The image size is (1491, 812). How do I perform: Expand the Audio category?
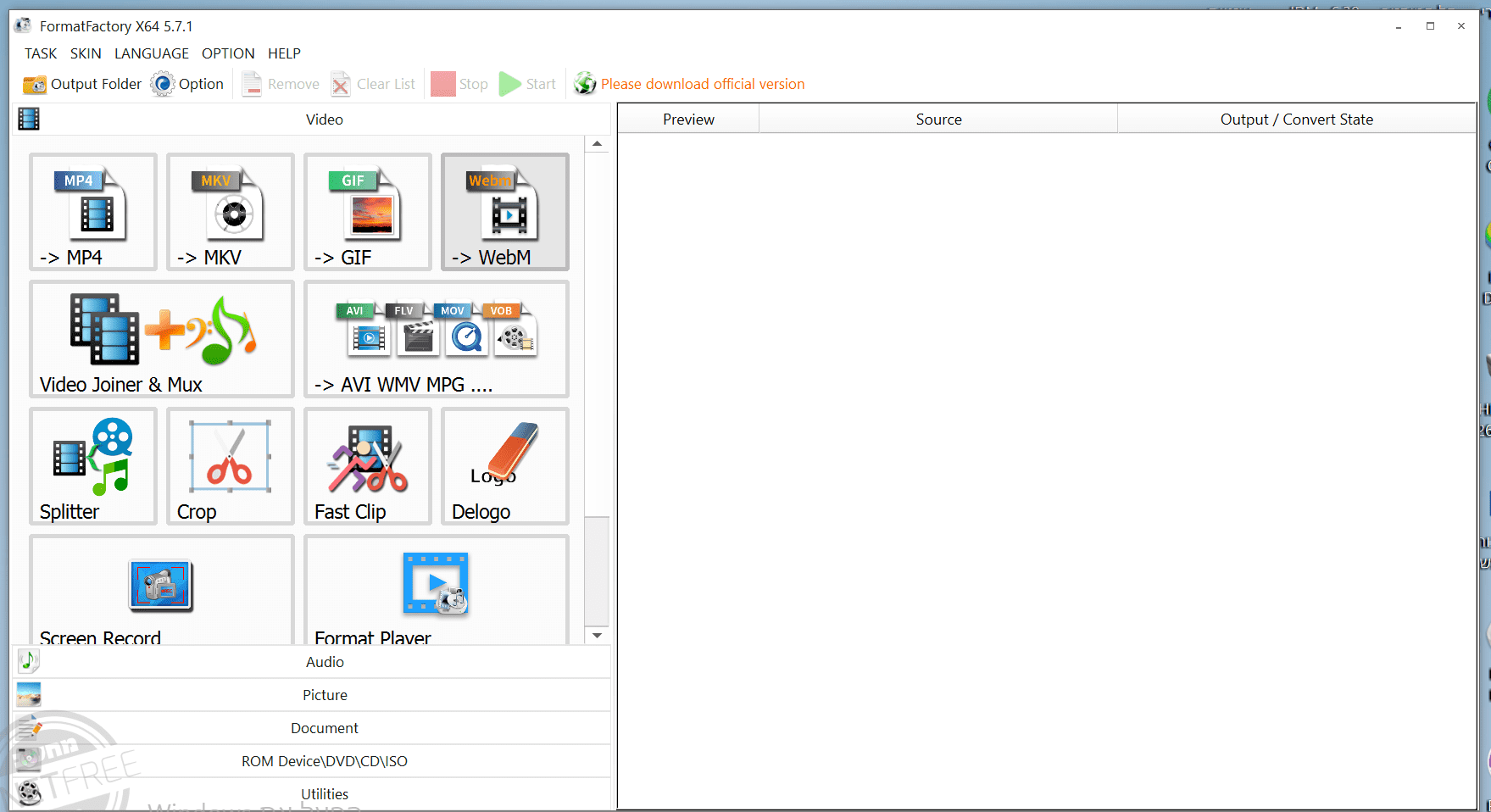tap(311, 662)
